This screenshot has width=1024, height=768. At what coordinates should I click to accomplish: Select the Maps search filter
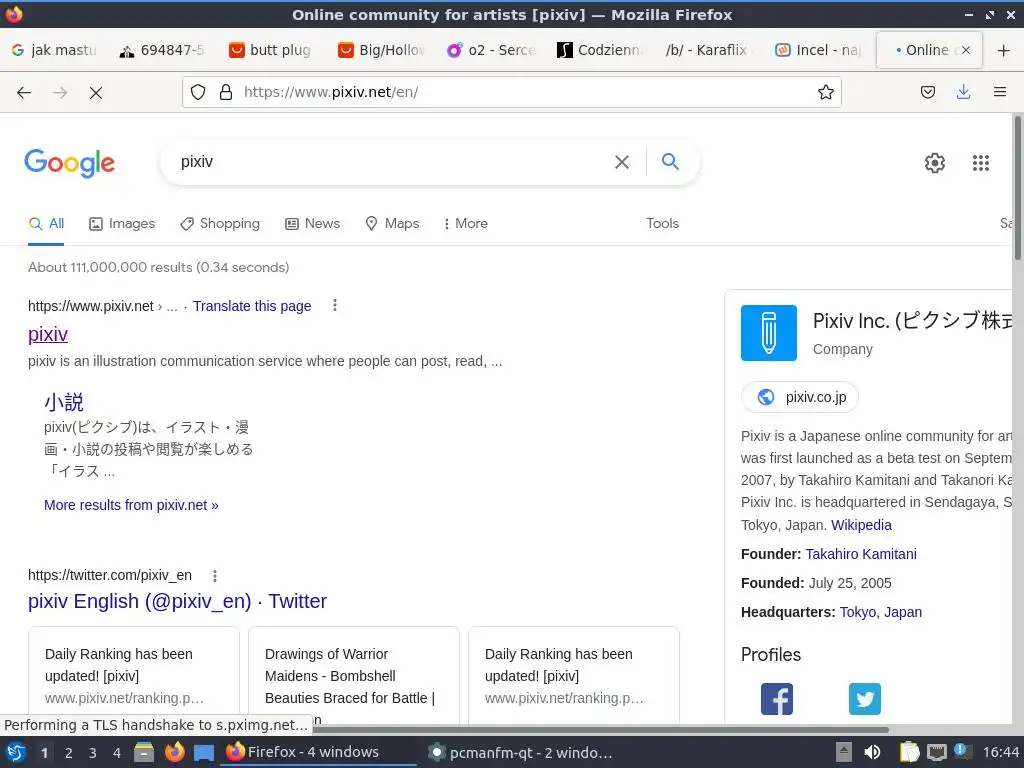pyautogui.click(x=392, y=223)
